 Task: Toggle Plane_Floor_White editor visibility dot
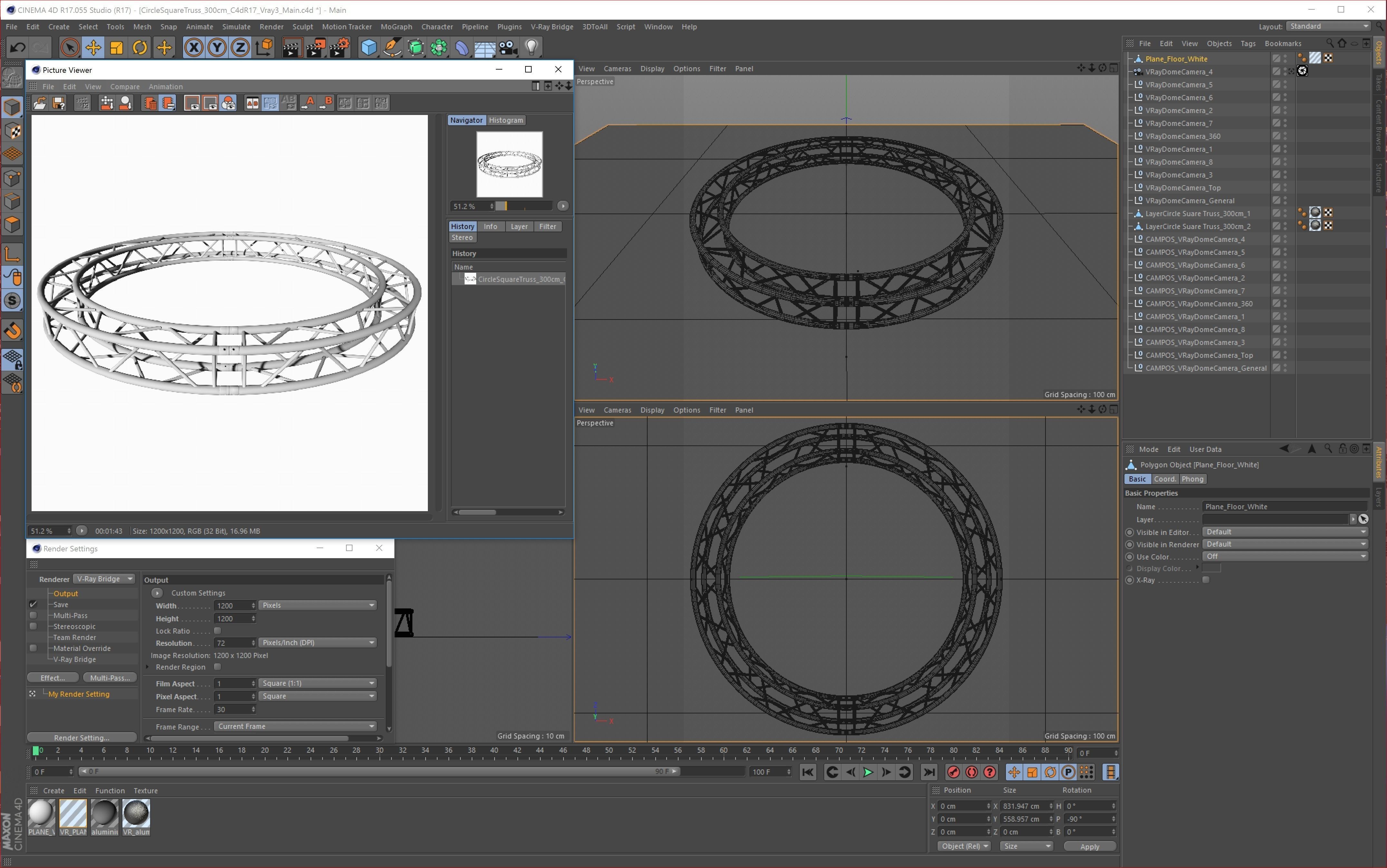(x=1286, y=56)
